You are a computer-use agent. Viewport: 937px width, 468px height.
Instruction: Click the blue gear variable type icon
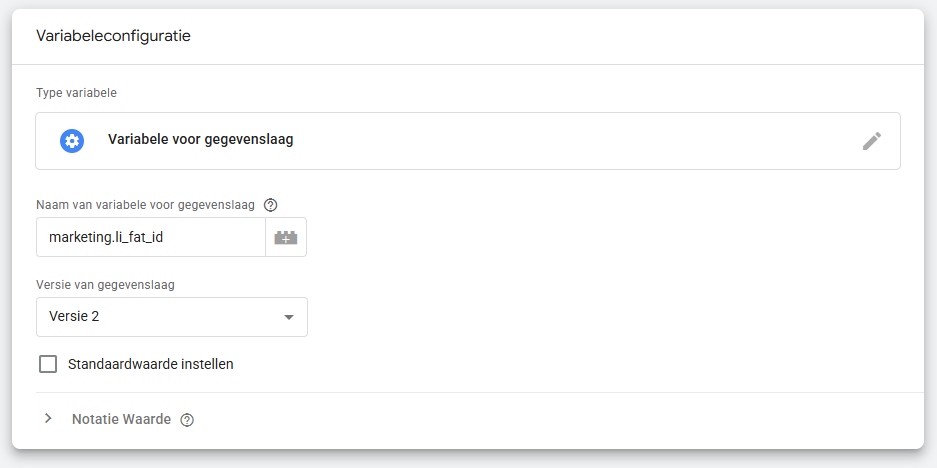pos(72,141)
